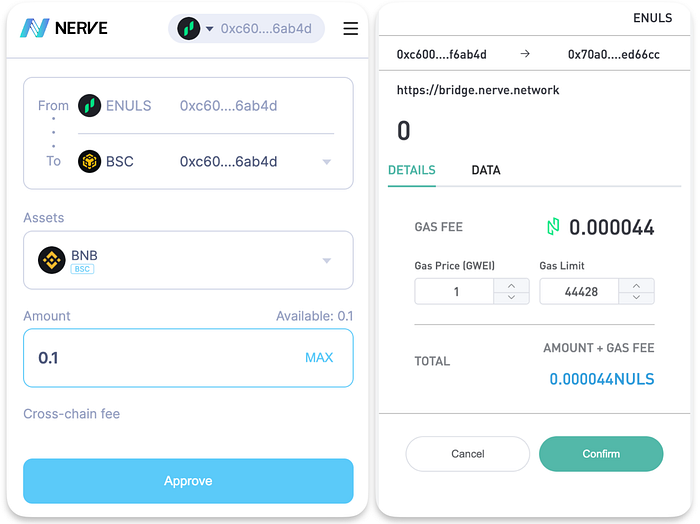Confirm the transaction
Viewport: 700px width, 524px height.
coord(601,453)
